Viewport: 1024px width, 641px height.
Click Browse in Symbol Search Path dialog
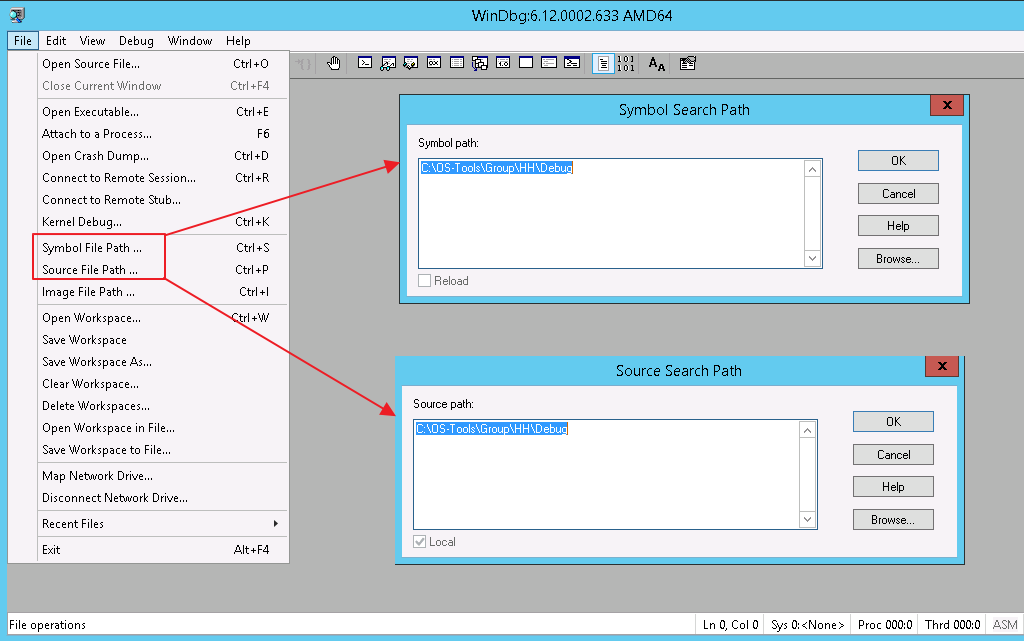898,259
